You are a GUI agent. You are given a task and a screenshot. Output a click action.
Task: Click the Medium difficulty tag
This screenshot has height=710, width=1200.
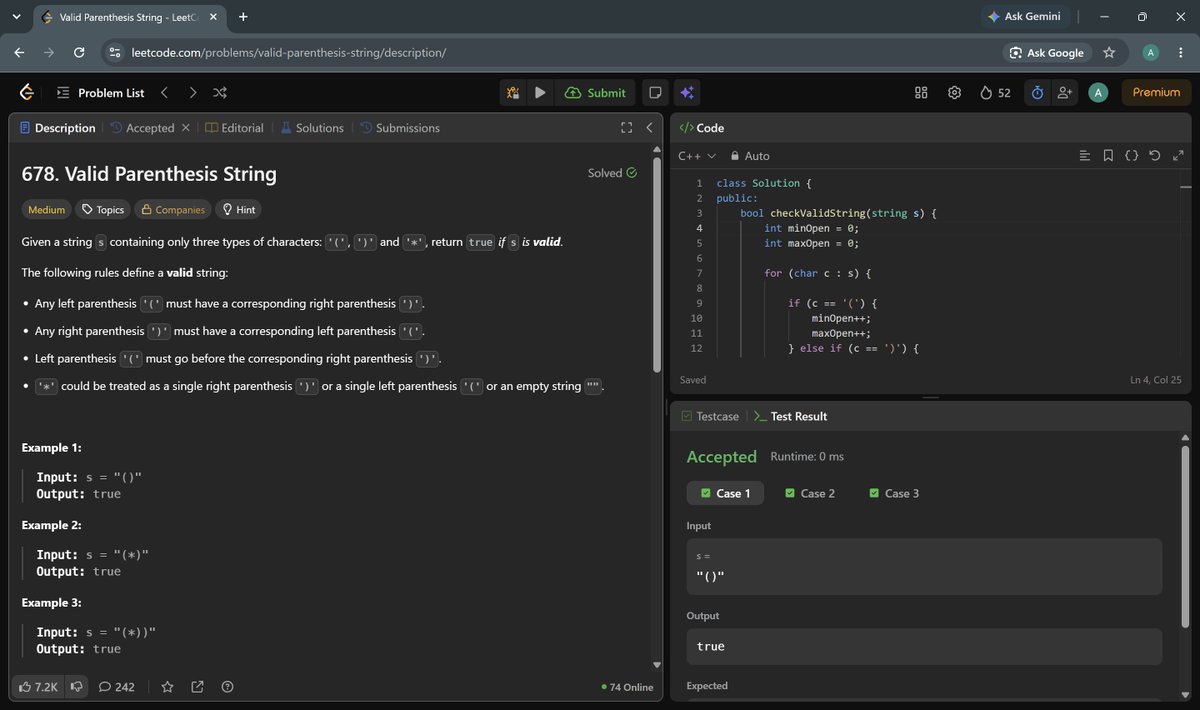pos(47,209)
